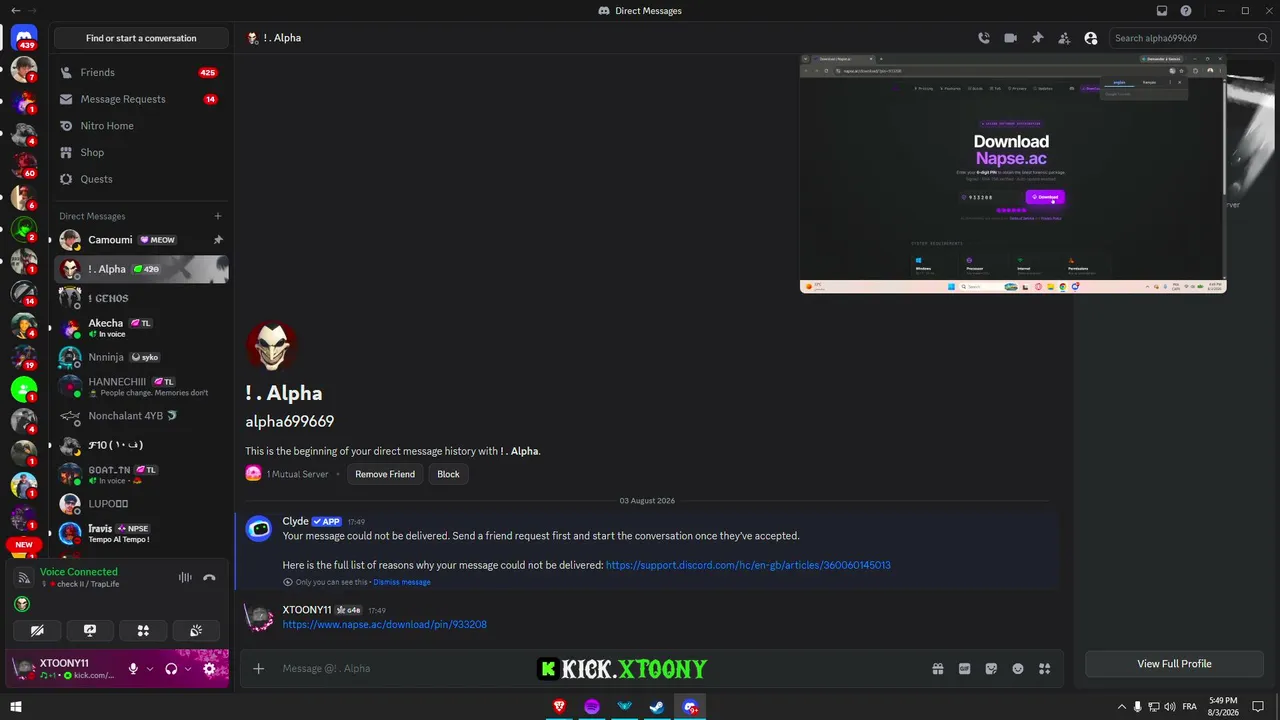
Task: Open Windows notification center
Action: click(1258, 707)
